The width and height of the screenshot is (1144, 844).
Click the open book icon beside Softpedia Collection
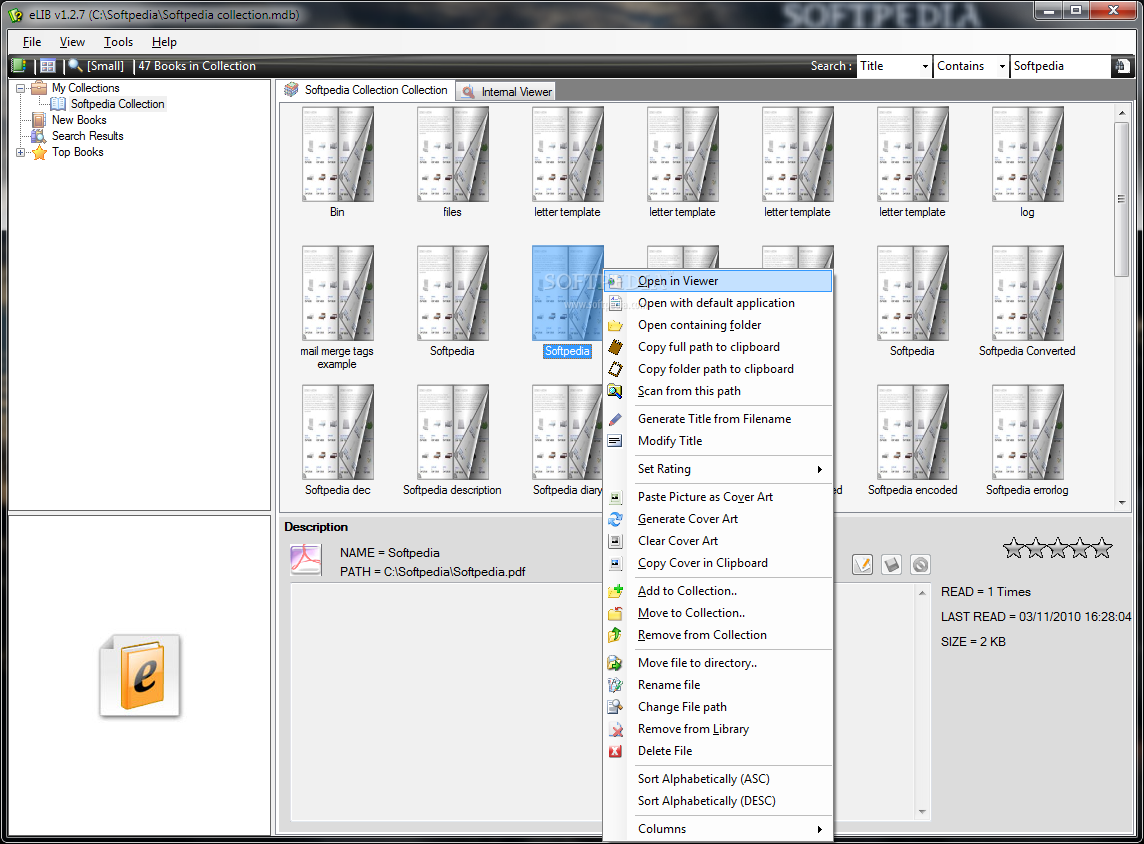(x=58, y=104)
